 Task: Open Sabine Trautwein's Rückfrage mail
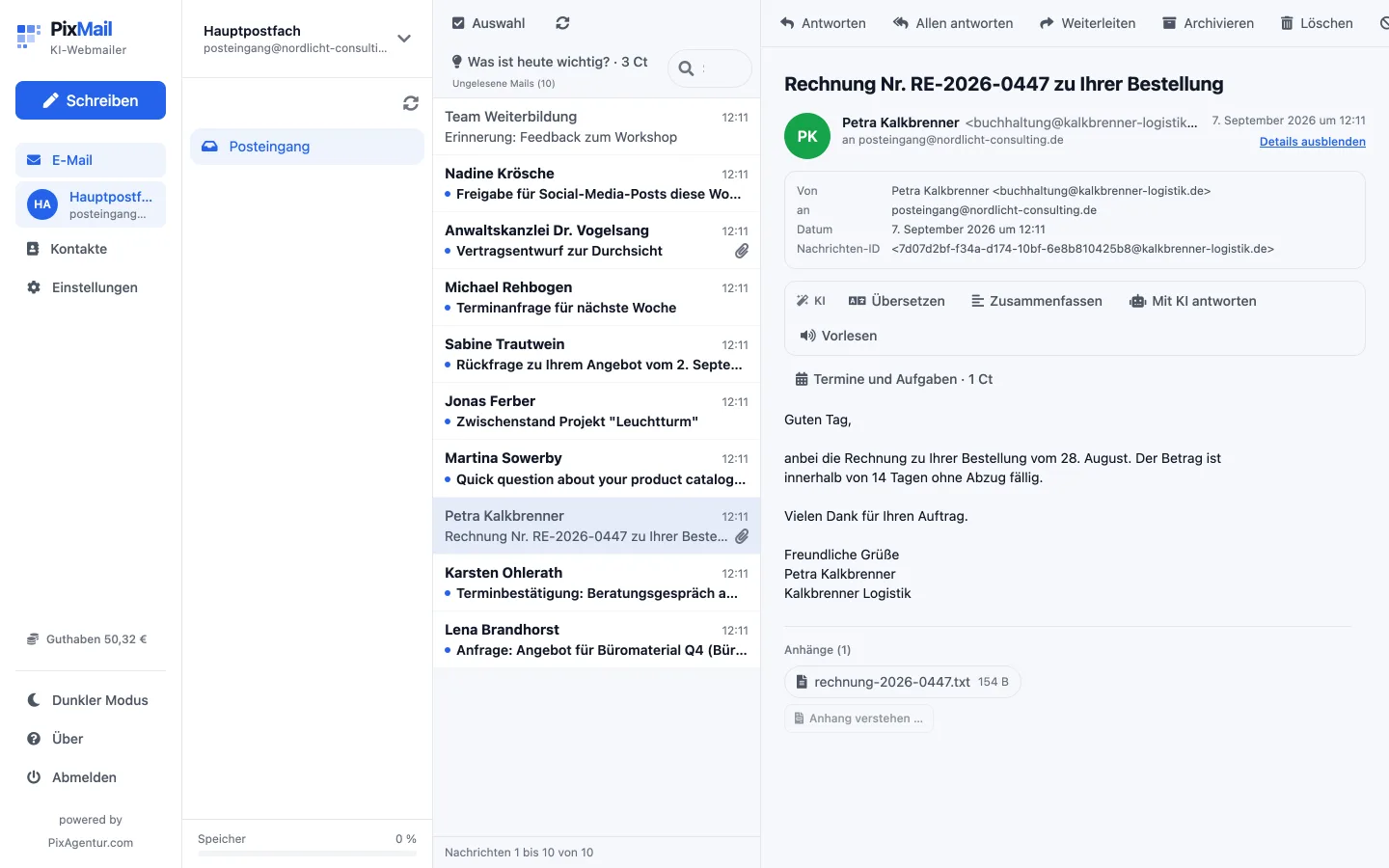tap(596, 354)
